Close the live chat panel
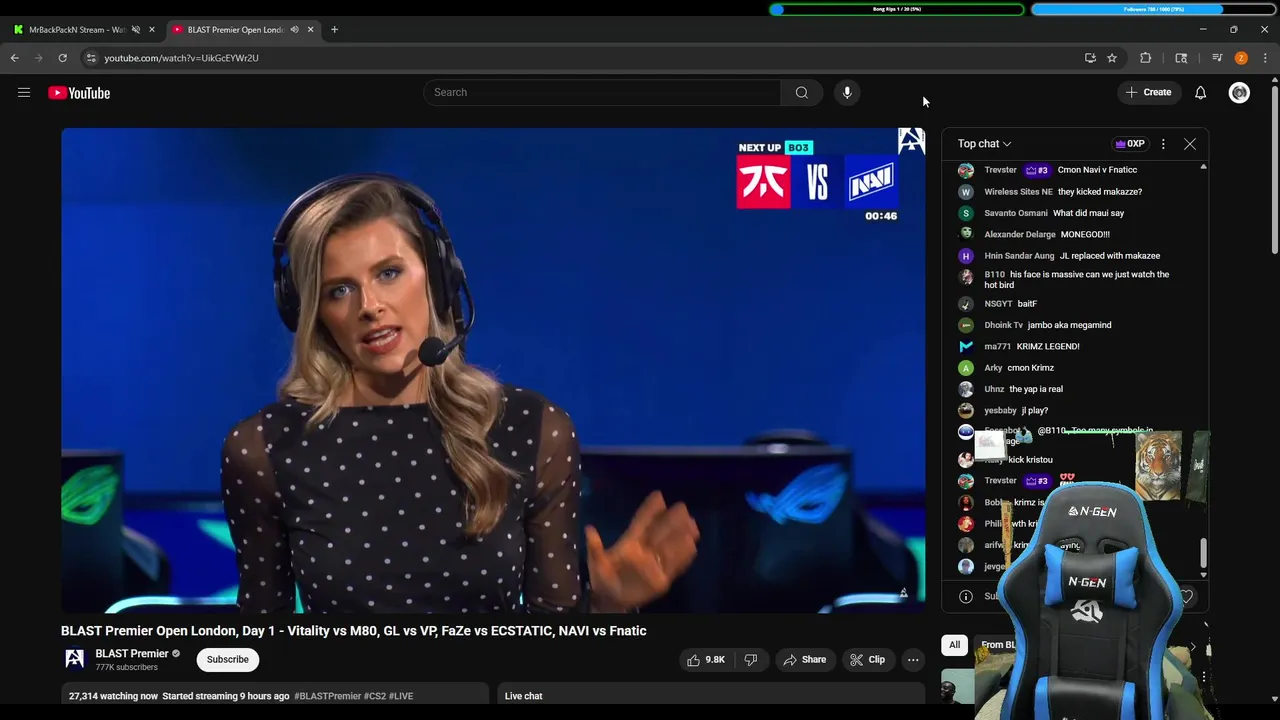The width and height of the screenshot is (1280, 720). click(x=1190, y=144)
